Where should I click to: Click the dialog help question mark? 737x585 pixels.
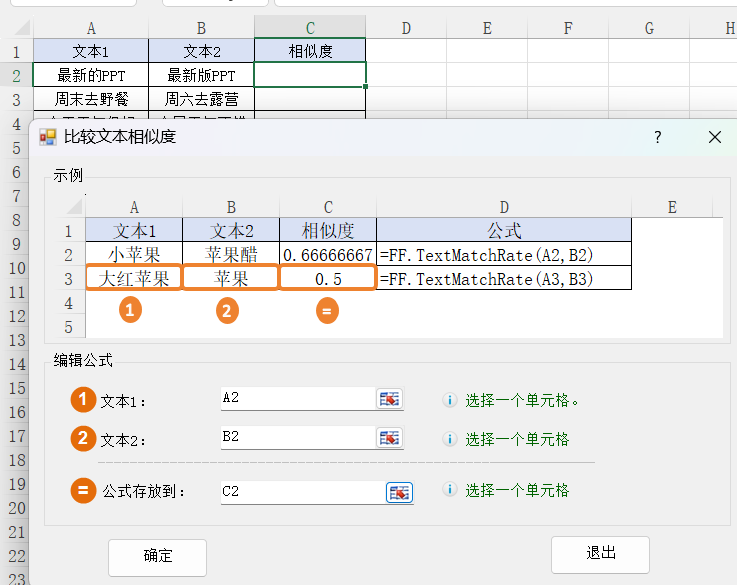pos(657,138)
